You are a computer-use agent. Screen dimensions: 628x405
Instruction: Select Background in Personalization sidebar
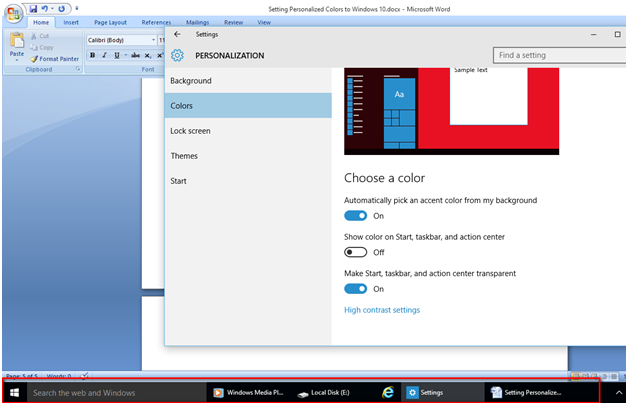pyautogui.click(x=248, y=81)
